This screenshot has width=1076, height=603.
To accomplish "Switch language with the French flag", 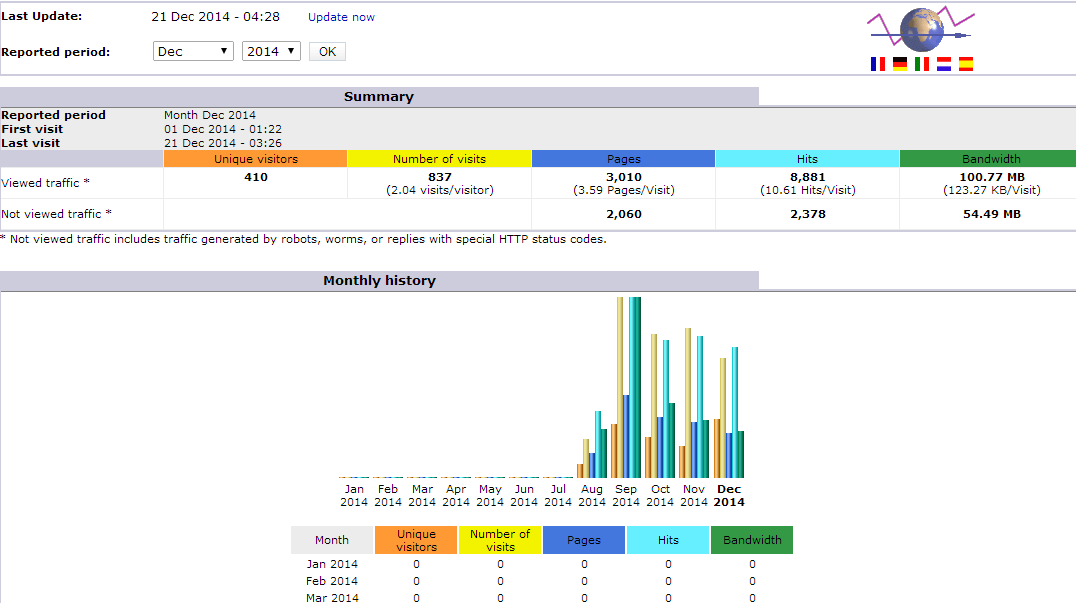I will click(x=878, y=64).
